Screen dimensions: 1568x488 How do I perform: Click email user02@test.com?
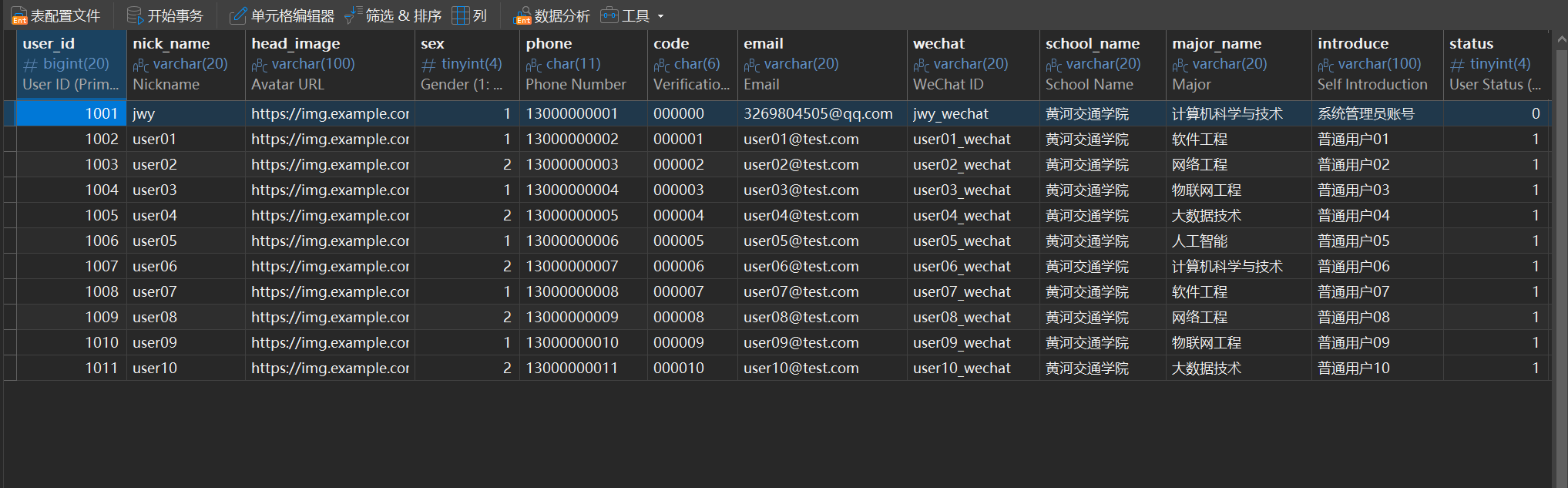tap(822, 164)
